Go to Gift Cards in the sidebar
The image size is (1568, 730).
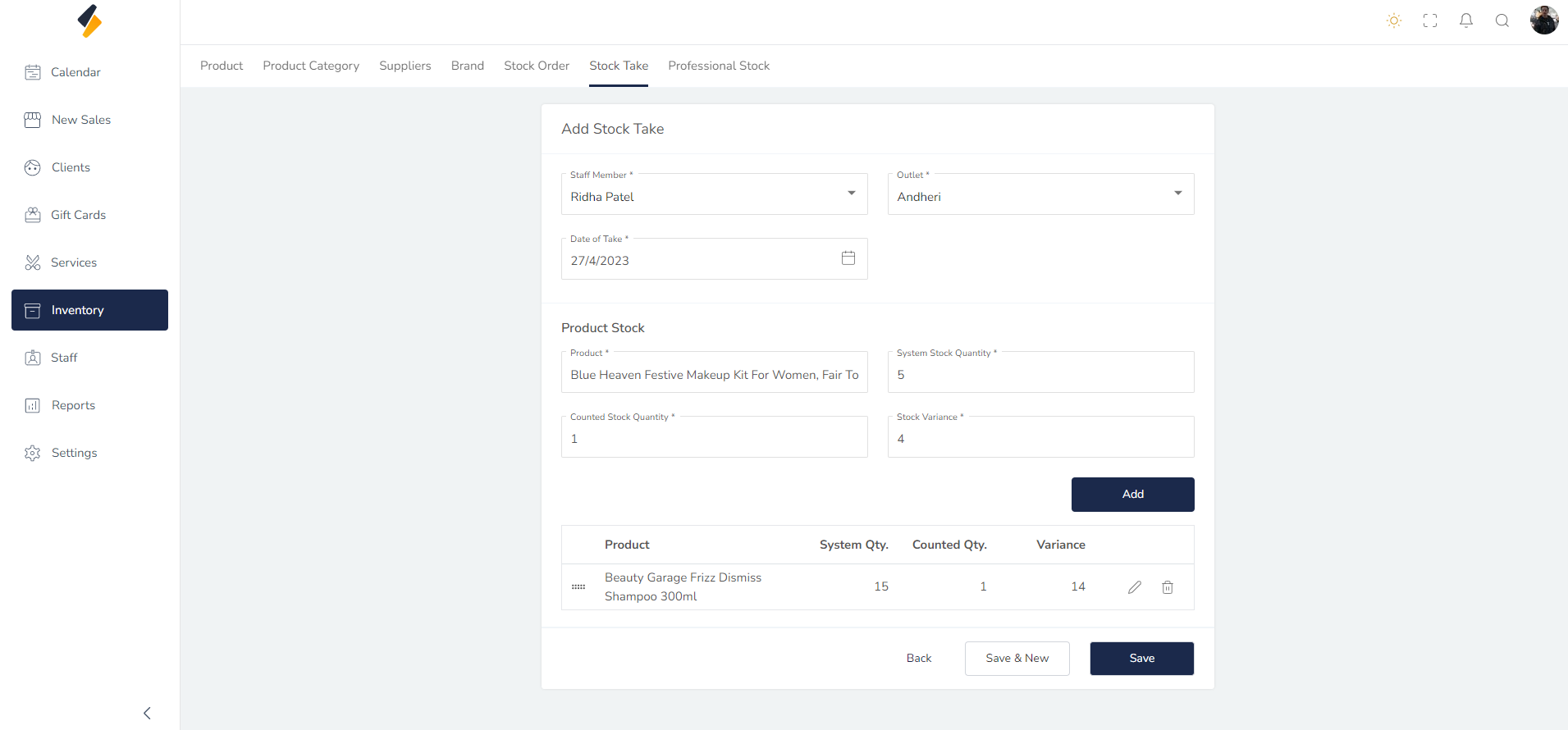78,215
